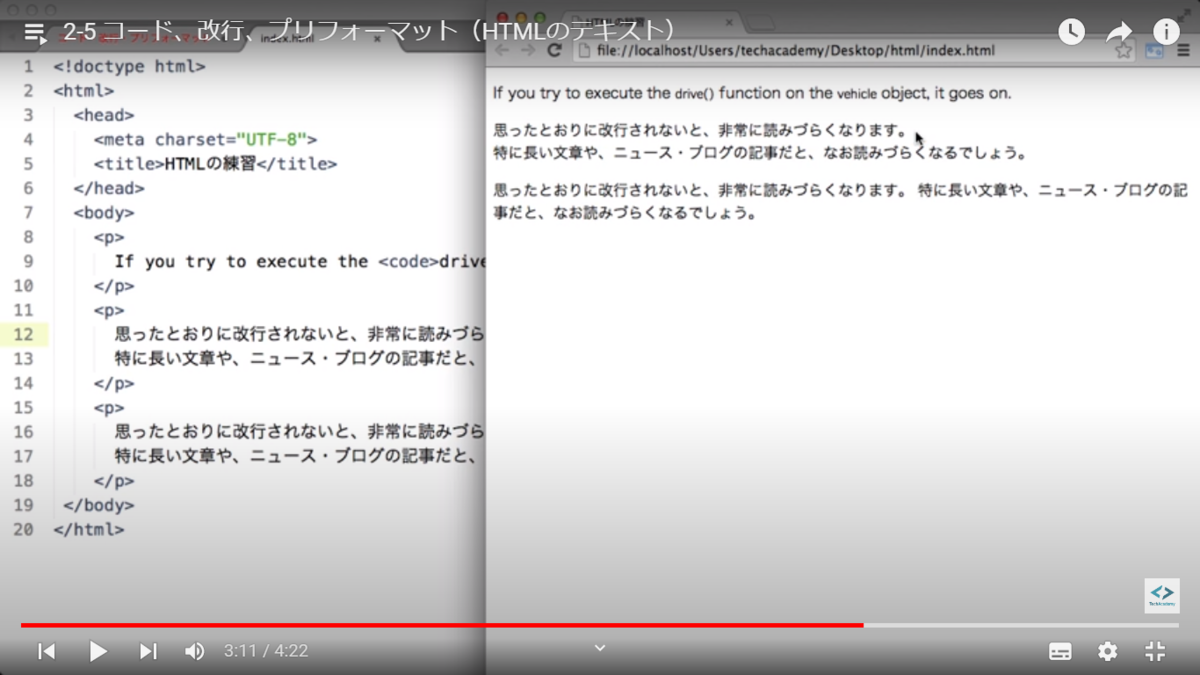
Task: Click the </p> tag on line 18
Action: point(114,480)
